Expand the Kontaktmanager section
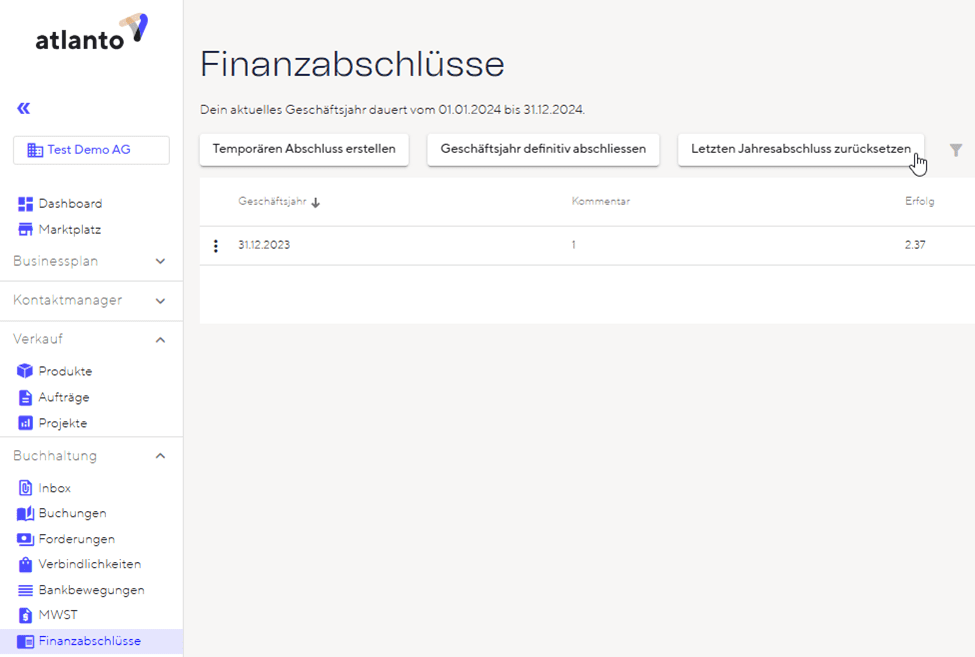The image size is (975, 657). pyautogui.click(x=160, y=300)
